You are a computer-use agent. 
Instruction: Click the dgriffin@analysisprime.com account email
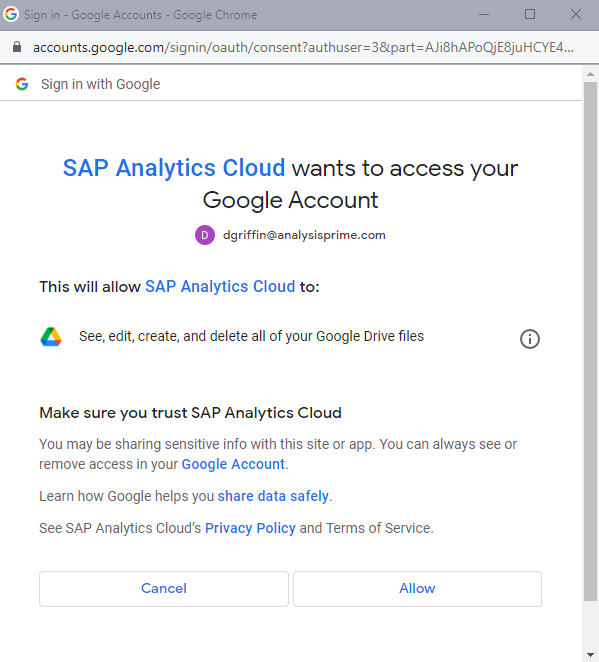click(304, 235)
